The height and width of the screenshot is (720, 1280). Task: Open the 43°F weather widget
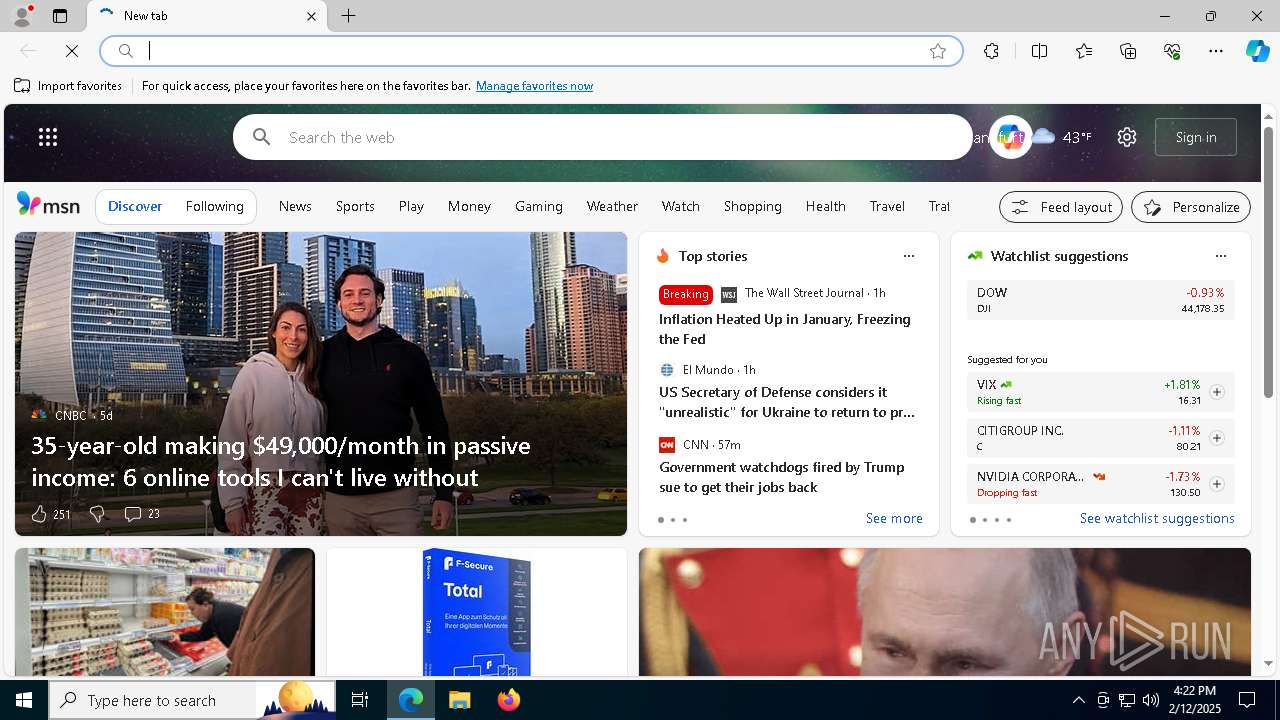tap(1063, 137)
